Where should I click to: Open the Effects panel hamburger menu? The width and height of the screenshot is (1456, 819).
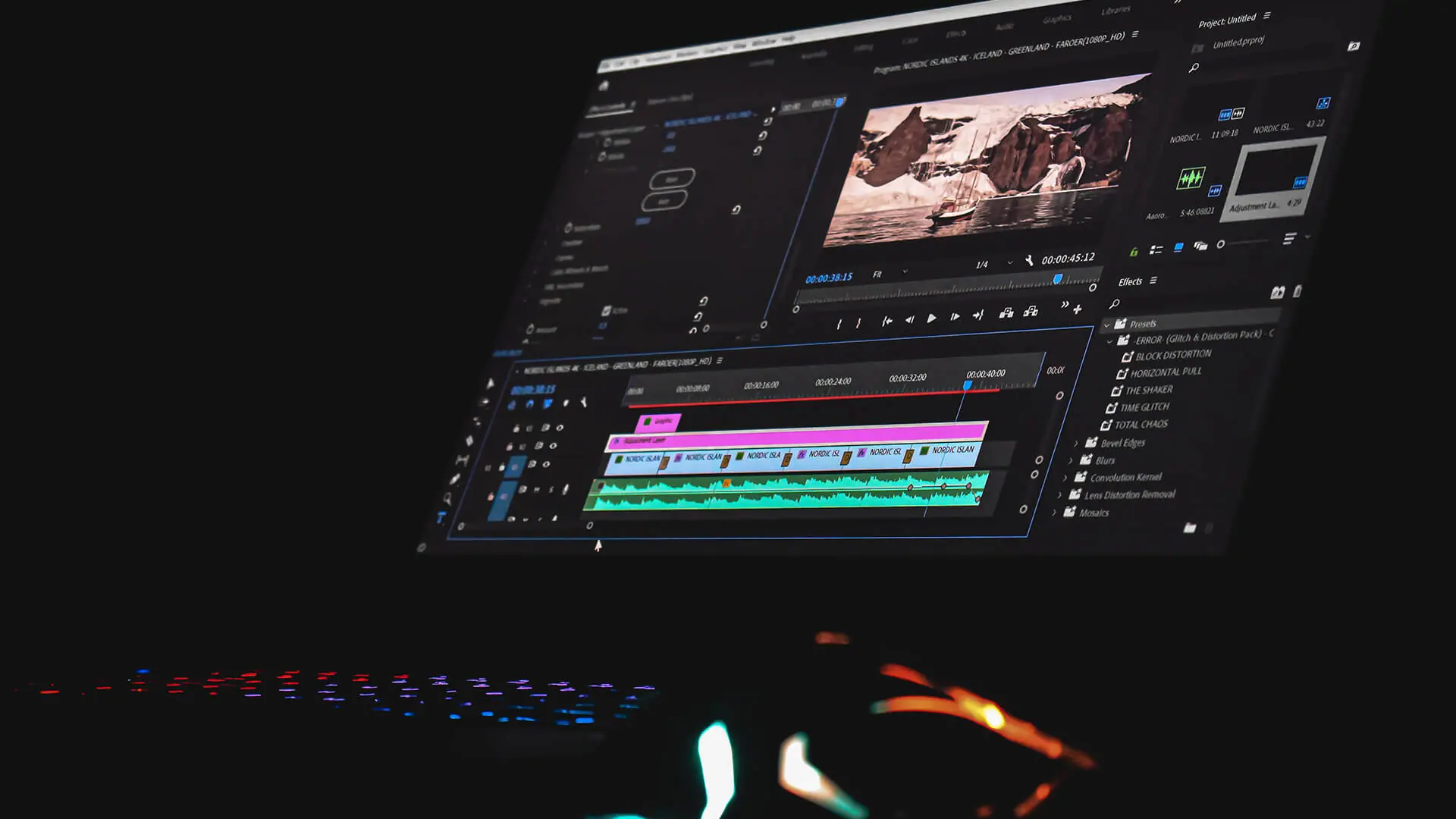1153,281
